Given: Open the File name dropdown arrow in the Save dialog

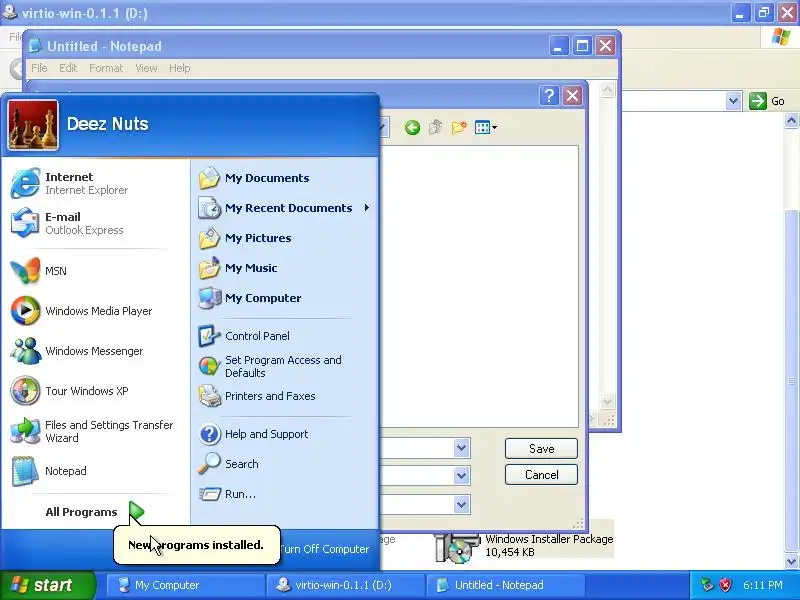Looking at the screenshot, I should coord(461,448).
